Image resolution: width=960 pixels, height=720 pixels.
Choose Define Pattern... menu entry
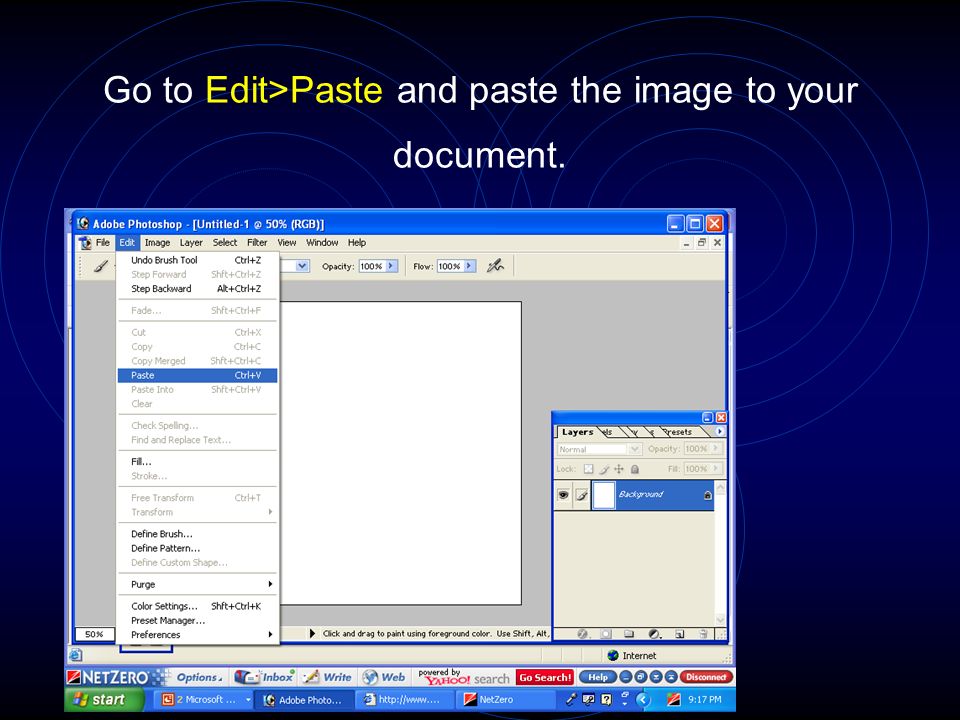(x=197, y=549)
